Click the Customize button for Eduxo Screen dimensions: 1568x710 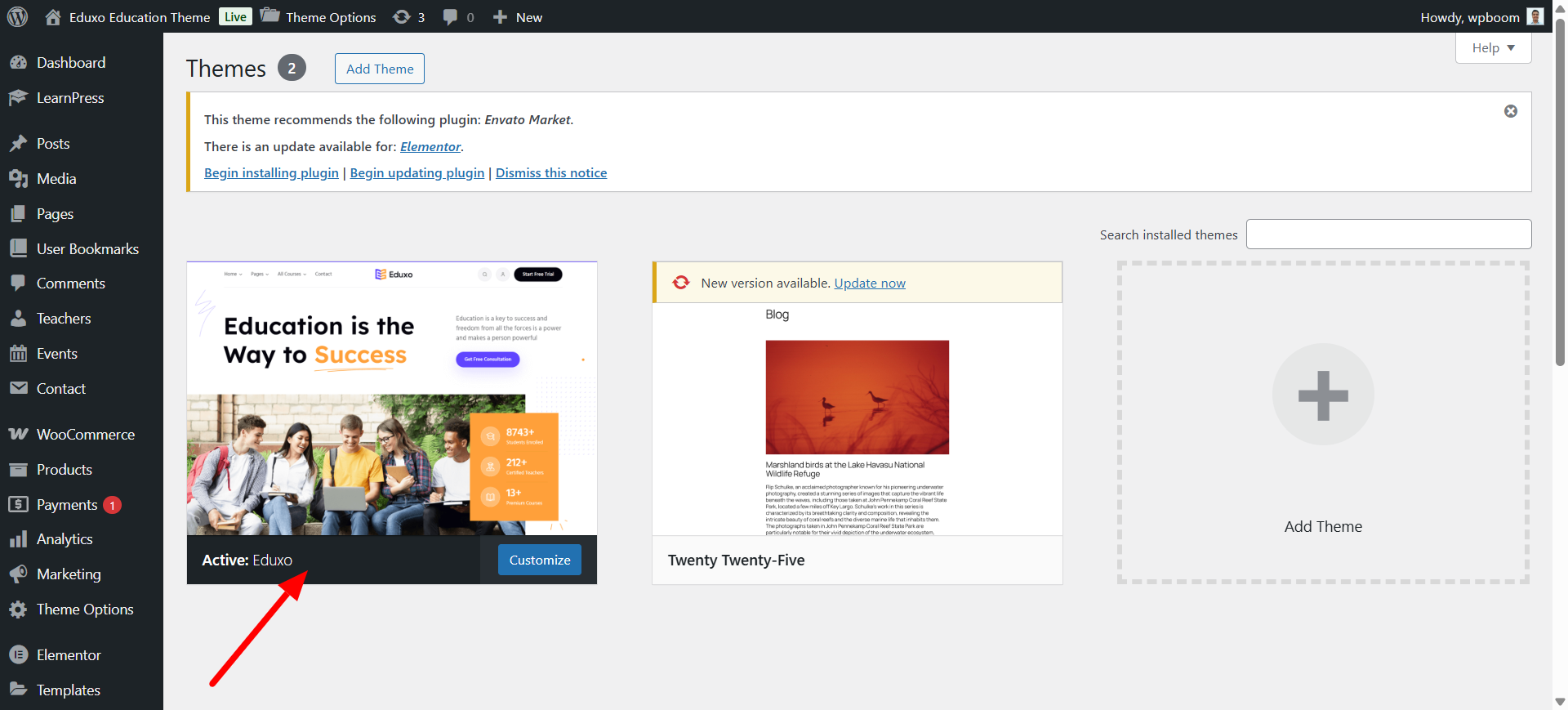coord(540,560)
